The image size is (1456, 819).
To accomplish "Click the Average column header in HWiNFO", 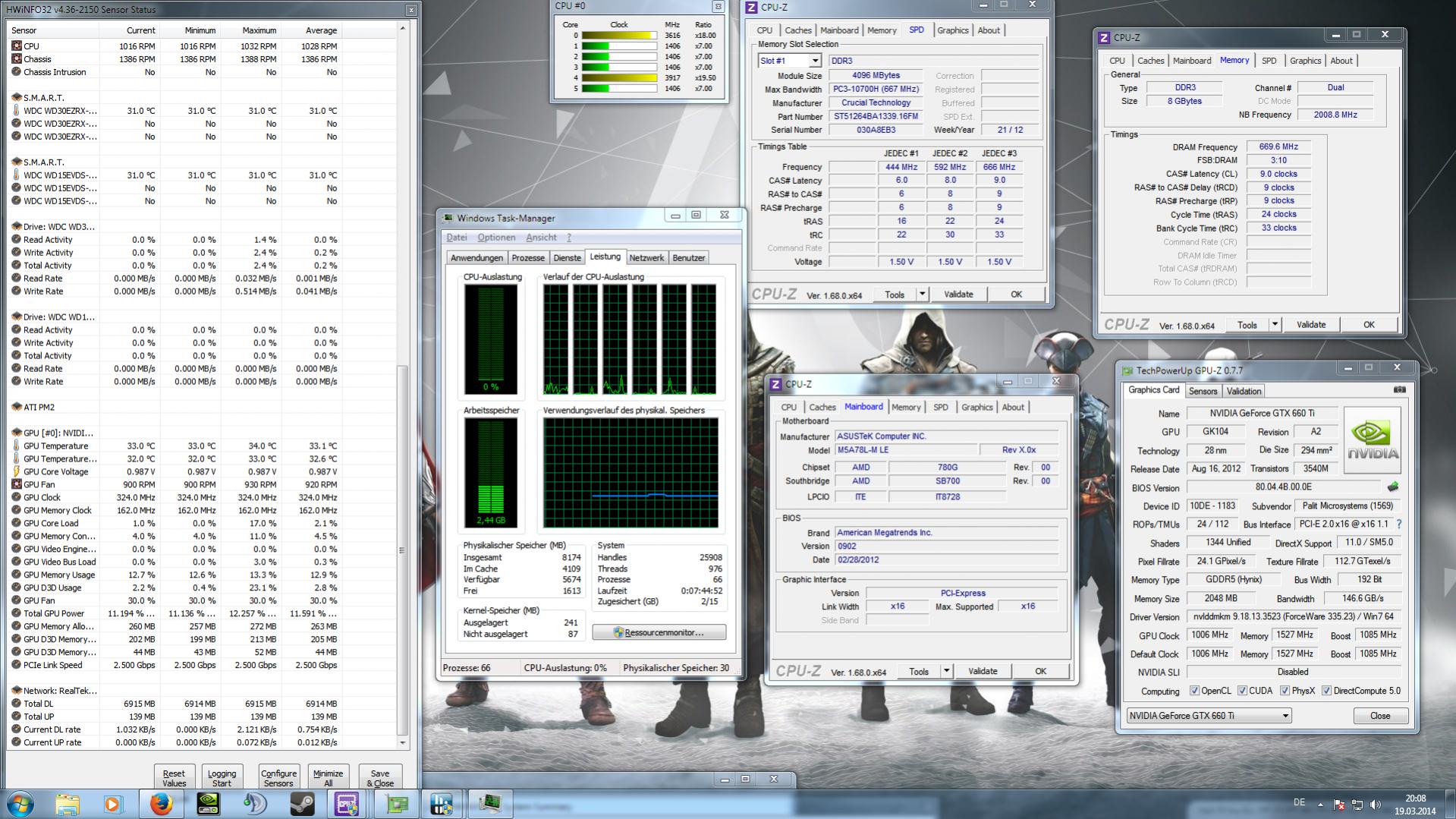I will point(312,30).
